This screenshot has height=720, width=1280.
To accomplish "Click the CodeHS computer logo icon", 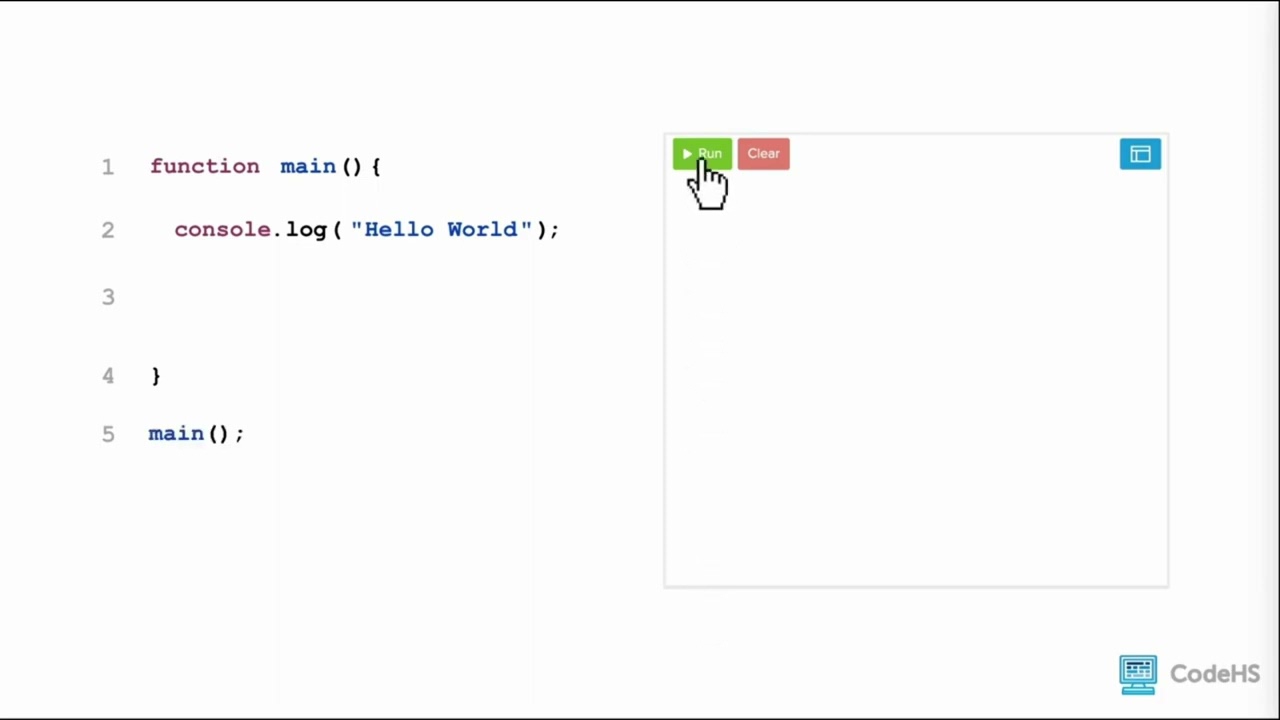I will coord(1138,674).
